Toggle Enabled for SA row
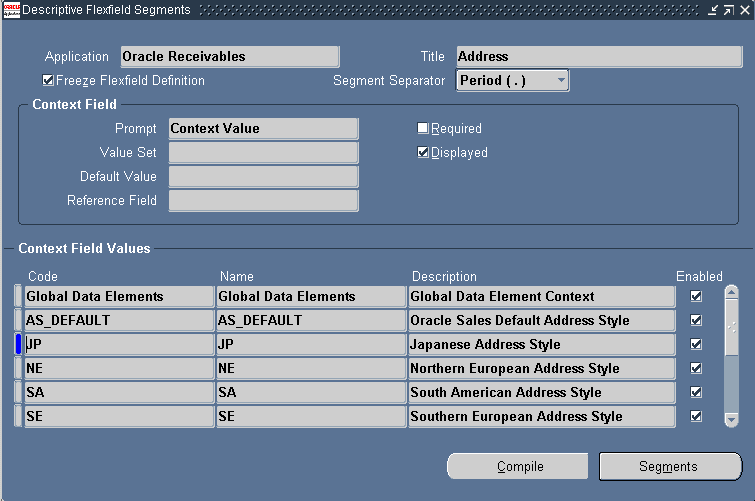Image resolution: width=755 pixels, height=501 pixels. 696,392
